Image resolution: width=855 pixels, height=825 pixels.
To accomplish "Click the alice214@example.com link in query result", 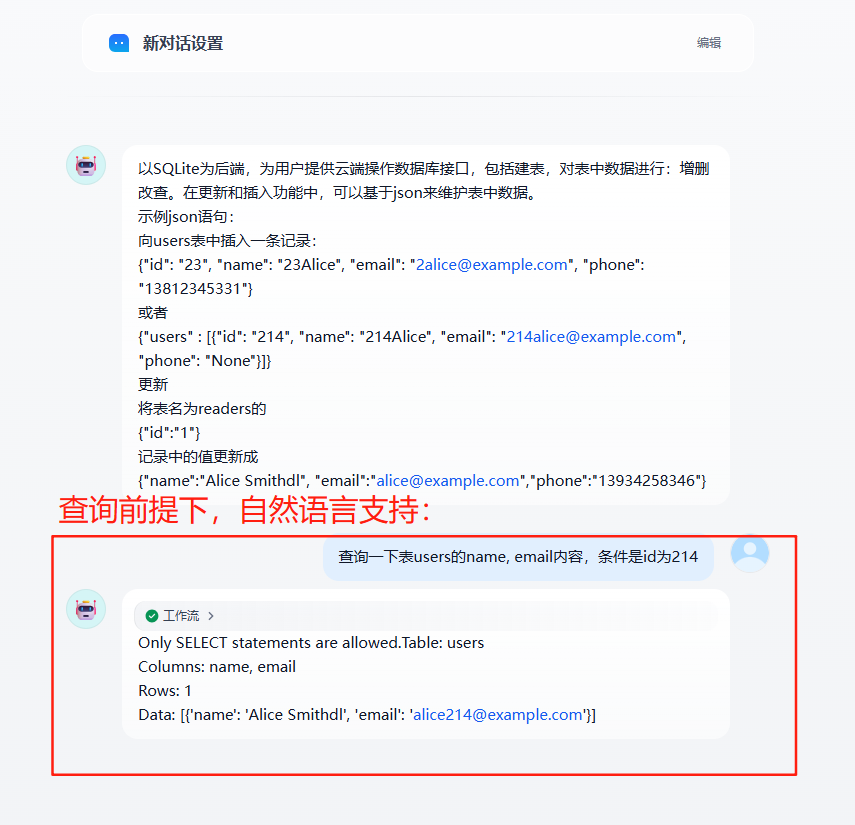I will point(497,715).
